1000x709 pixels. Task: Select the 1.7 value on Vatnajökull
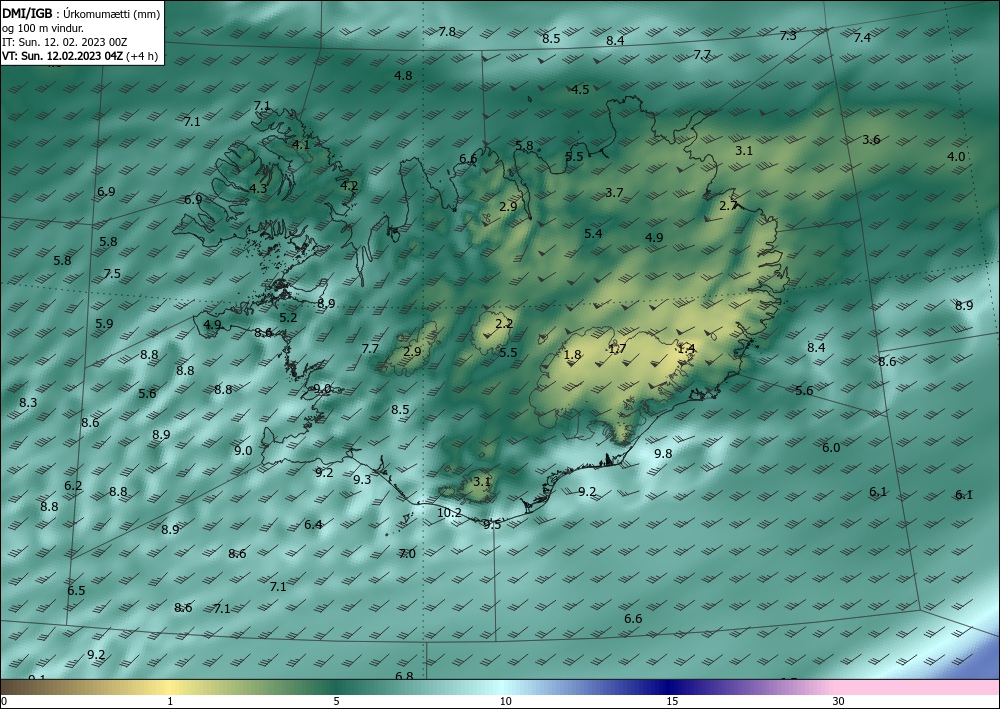coord(617,348)
